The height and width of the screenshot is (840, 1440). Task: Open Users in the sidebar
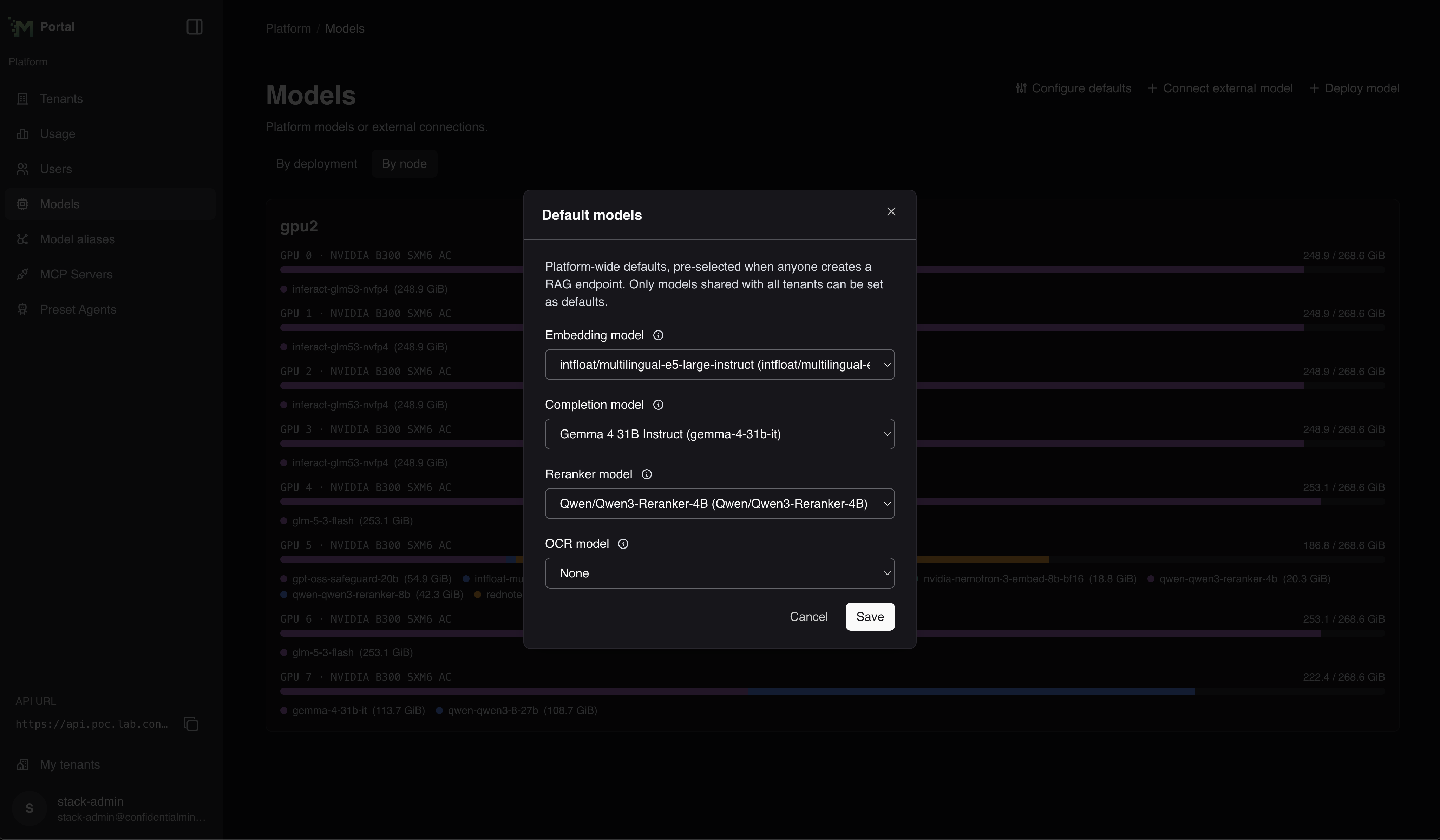tap(110, 169)
